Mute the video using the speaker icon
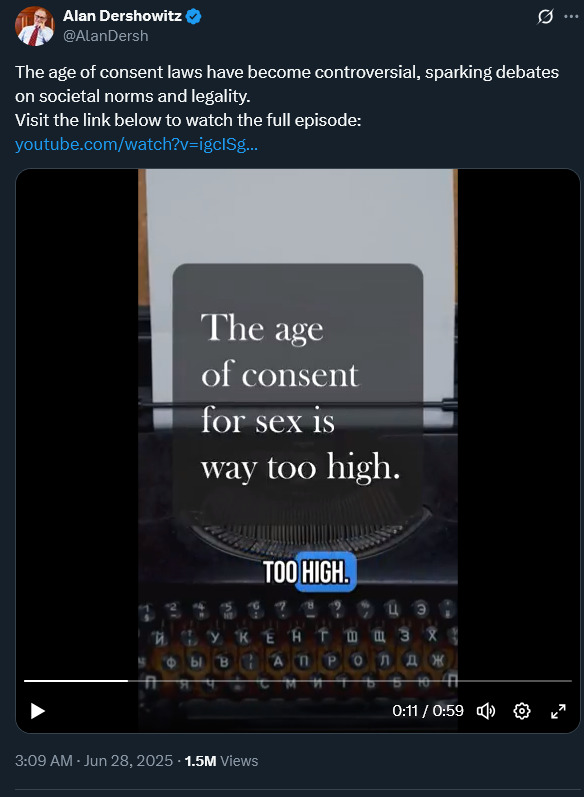 tap(486, 711)
